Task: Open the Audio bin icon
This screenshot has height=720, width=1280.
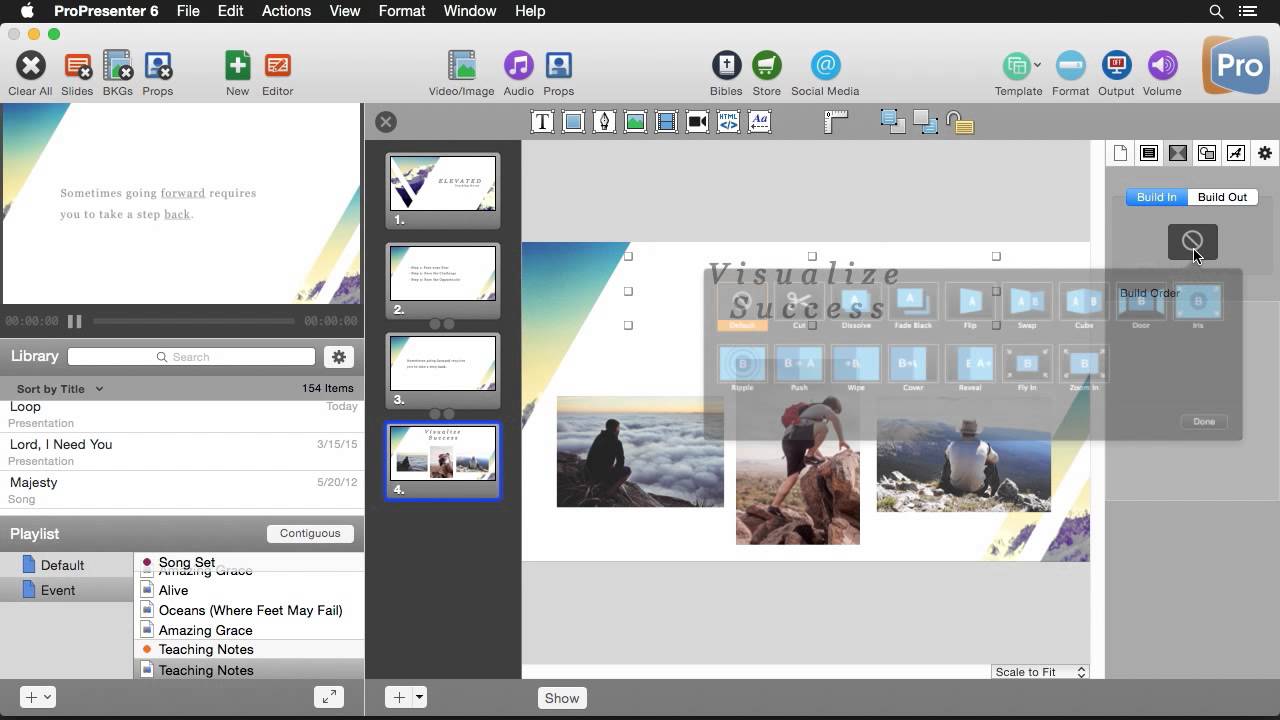Action: point(518,66)
